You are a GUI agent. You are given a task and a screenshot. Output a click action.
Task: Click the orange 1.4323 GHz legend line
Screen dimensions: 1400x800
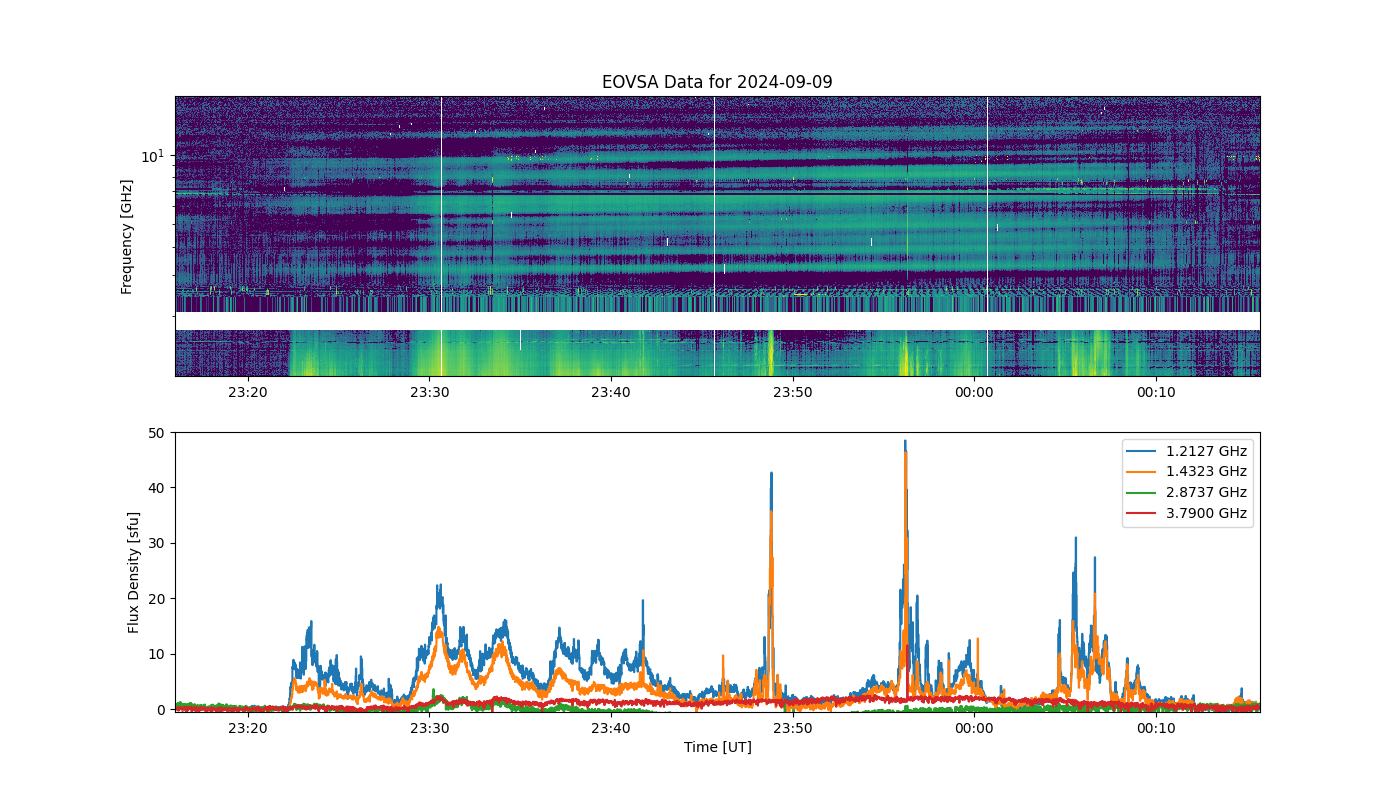pos(1144,472)
